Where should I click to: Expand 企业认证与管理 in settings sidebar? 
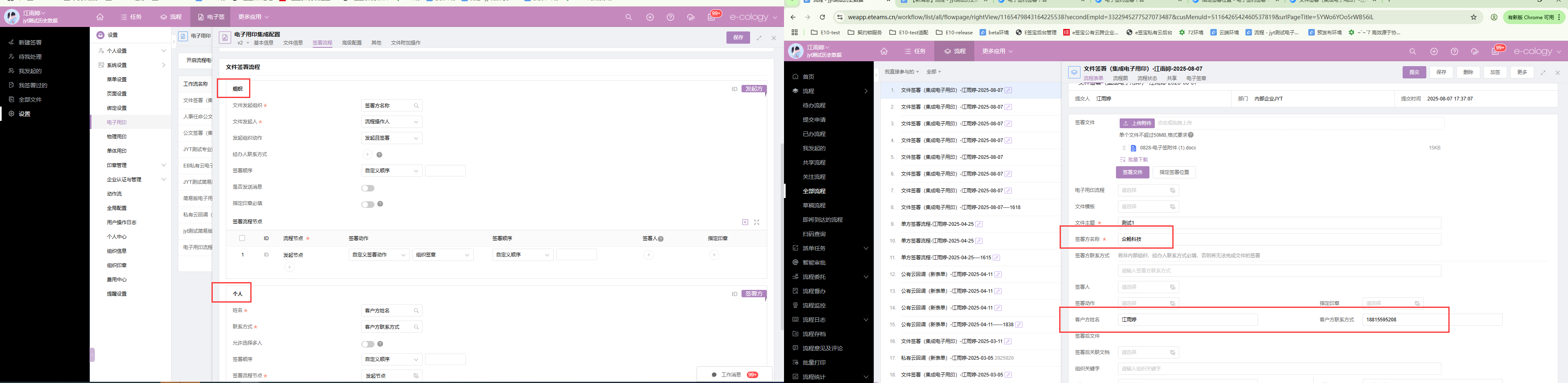(164, 180)
